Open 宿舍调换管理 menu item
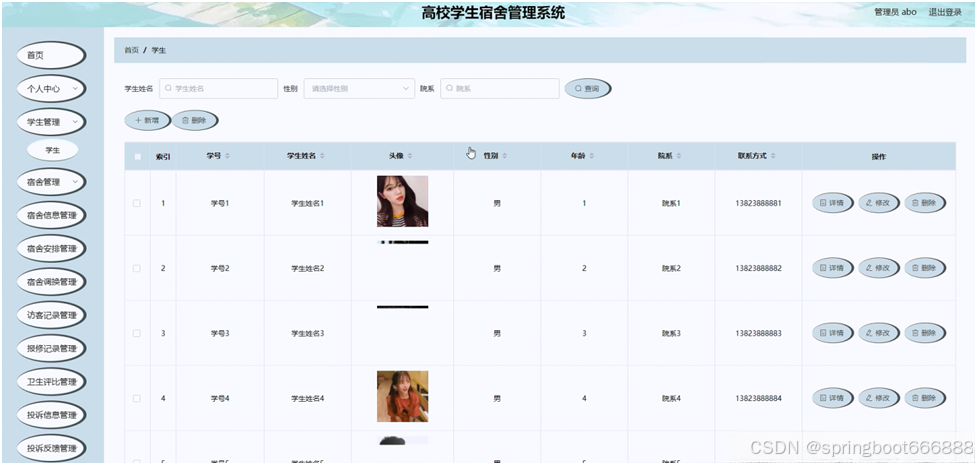This screenshot has height=465, width=977. pos(51,282)
